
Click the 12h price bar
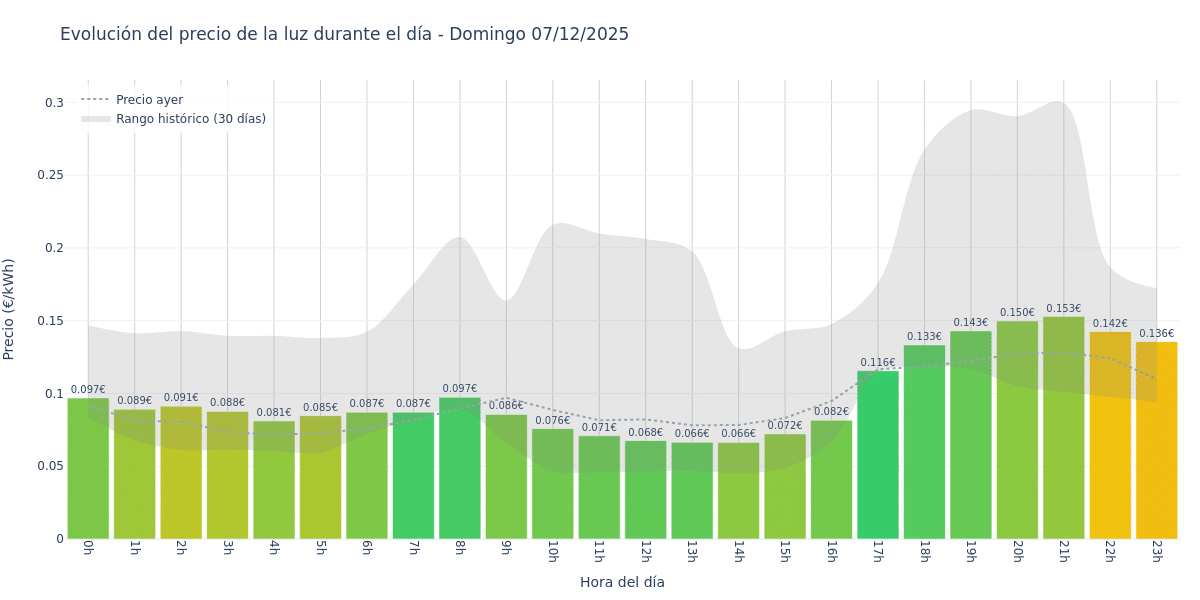click(645, 490)
